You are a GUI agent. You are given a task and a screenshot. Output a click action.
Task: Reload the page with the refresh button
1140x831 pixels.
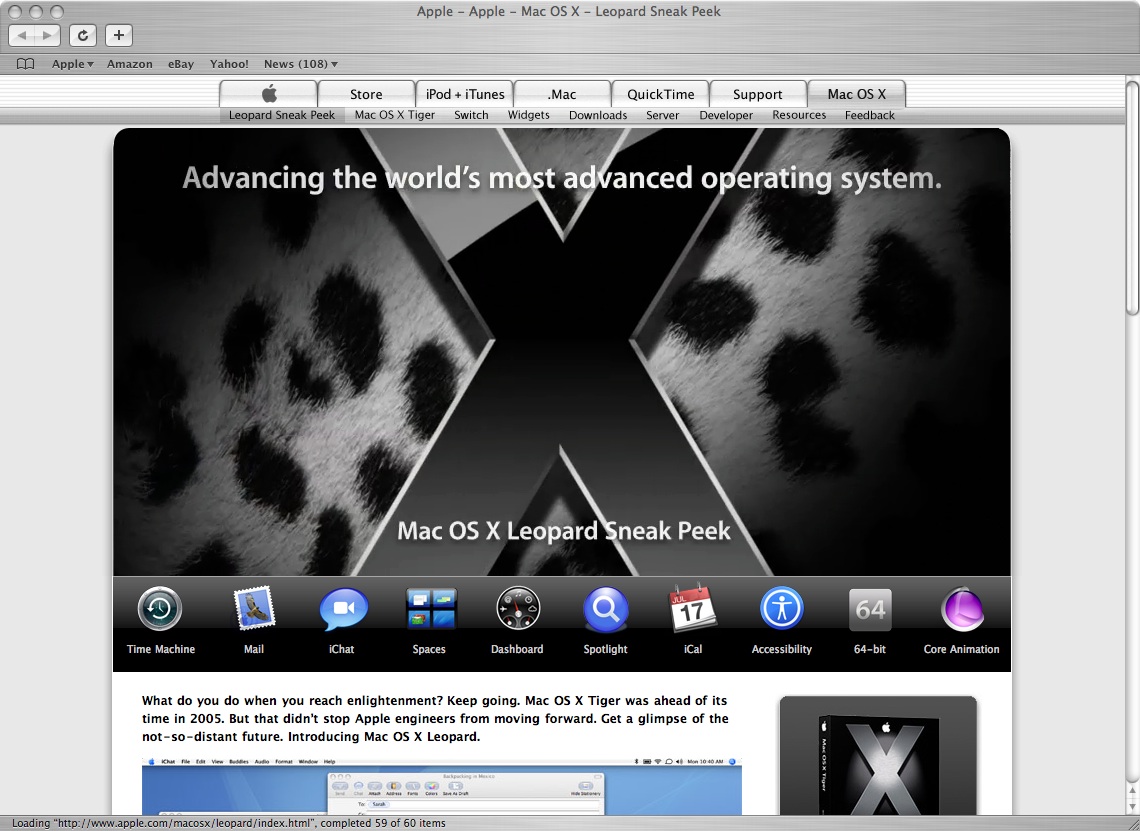click(x=83, y=35)
